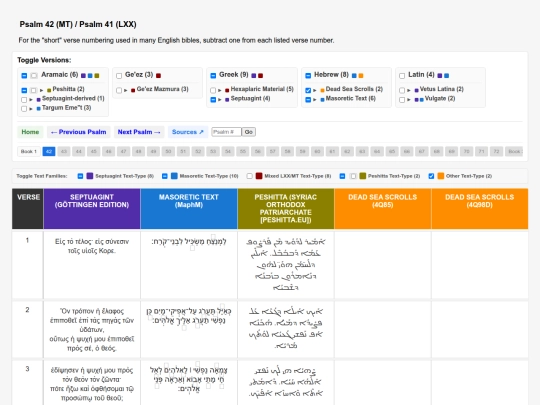Expand the Hexaplaric Material (5) triangle
The height and width of the screenshot is (405, 540).
coord(220,90)
